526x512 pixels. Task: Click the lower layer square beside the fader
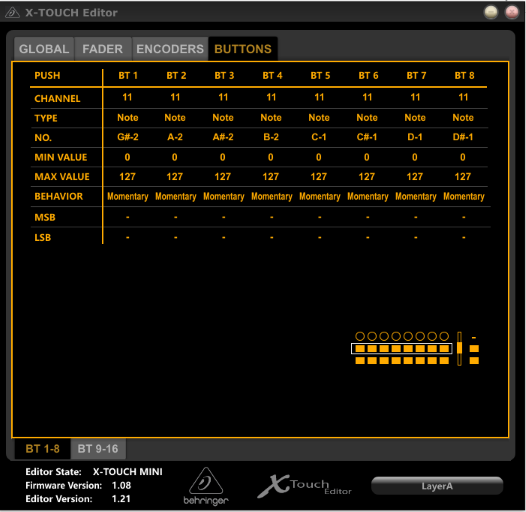474,361
